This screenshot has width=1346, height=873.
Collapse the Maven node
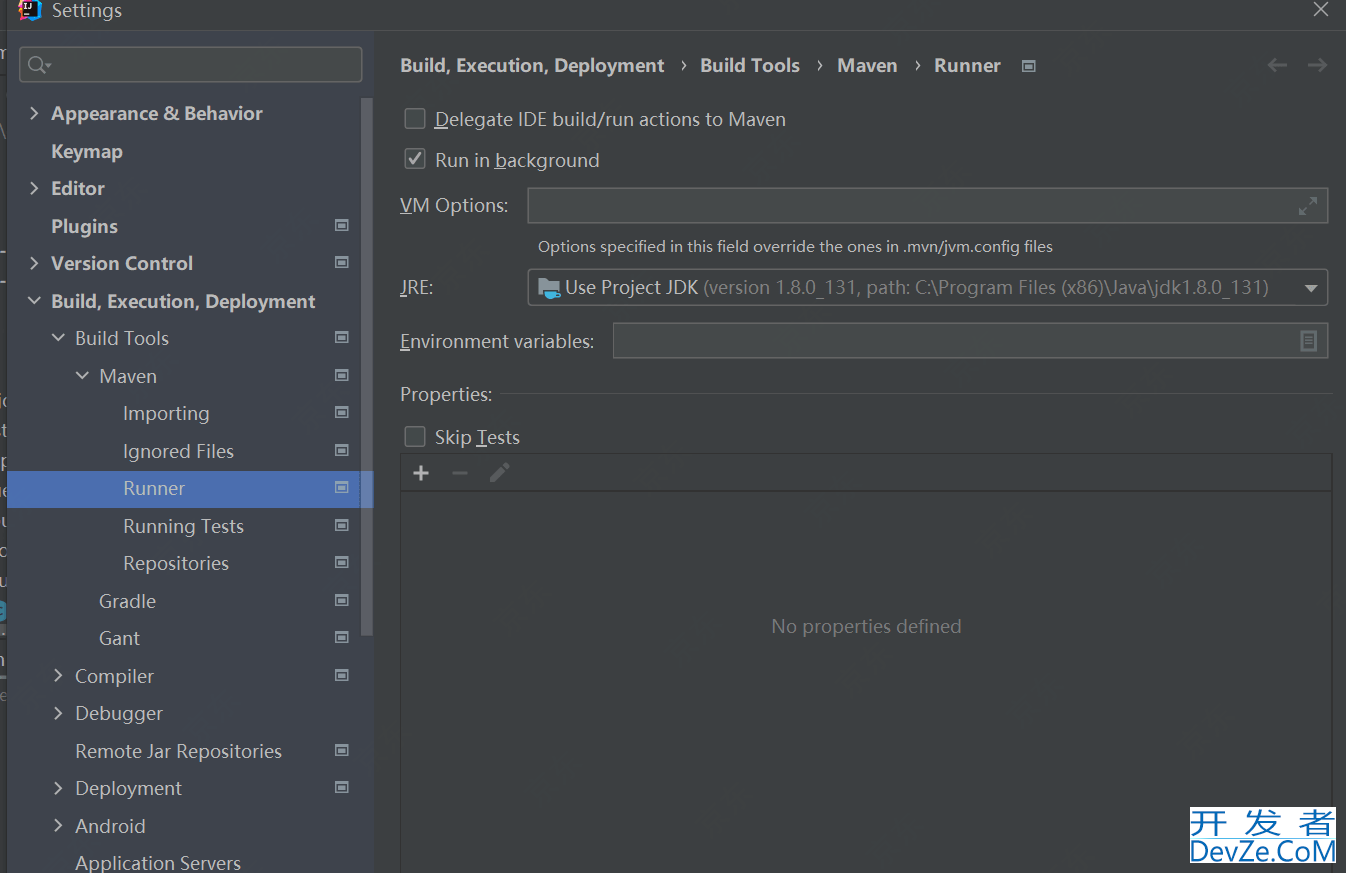82,376
